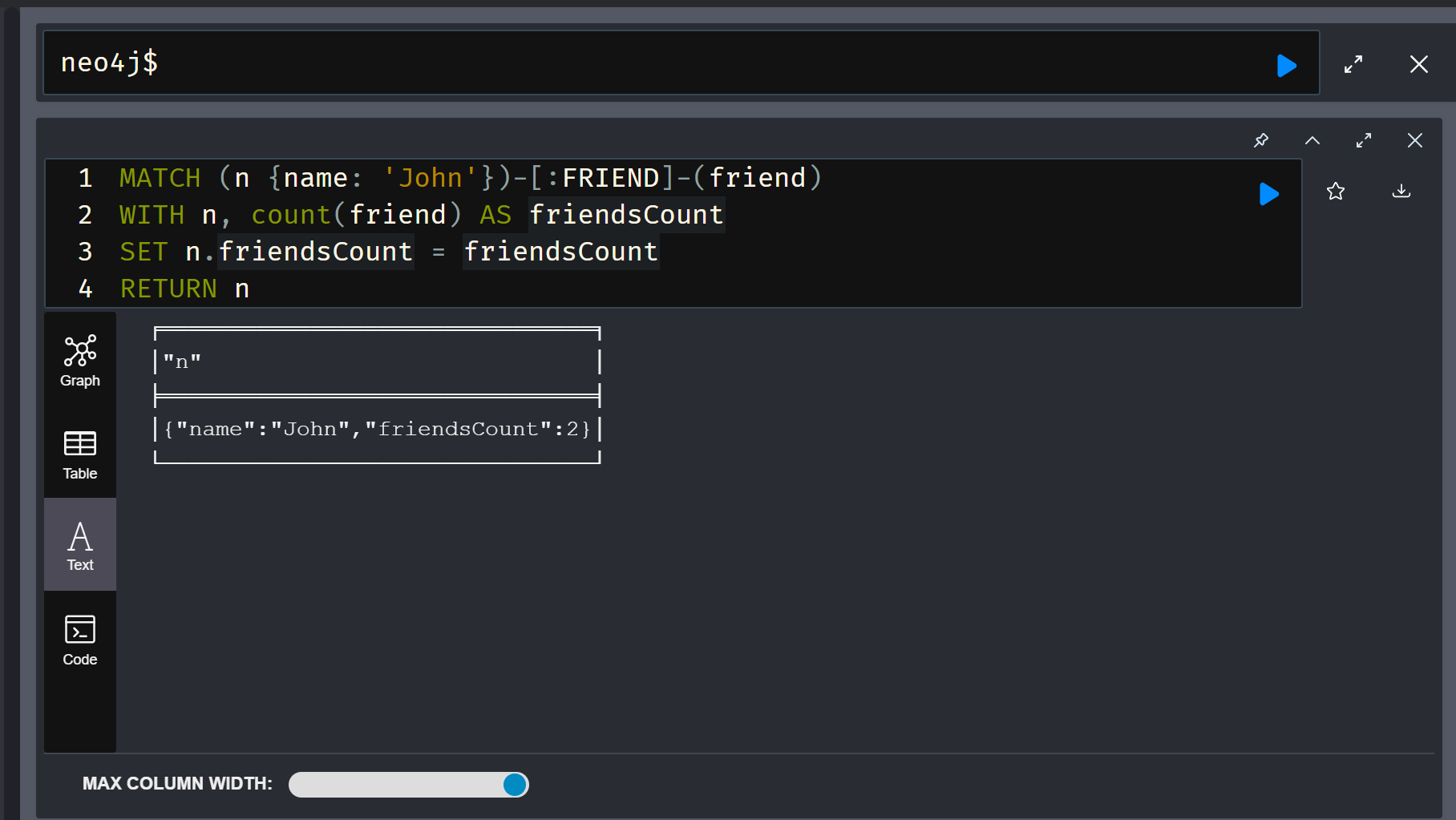Place cursor on the RETURN n line

point(184,289)
